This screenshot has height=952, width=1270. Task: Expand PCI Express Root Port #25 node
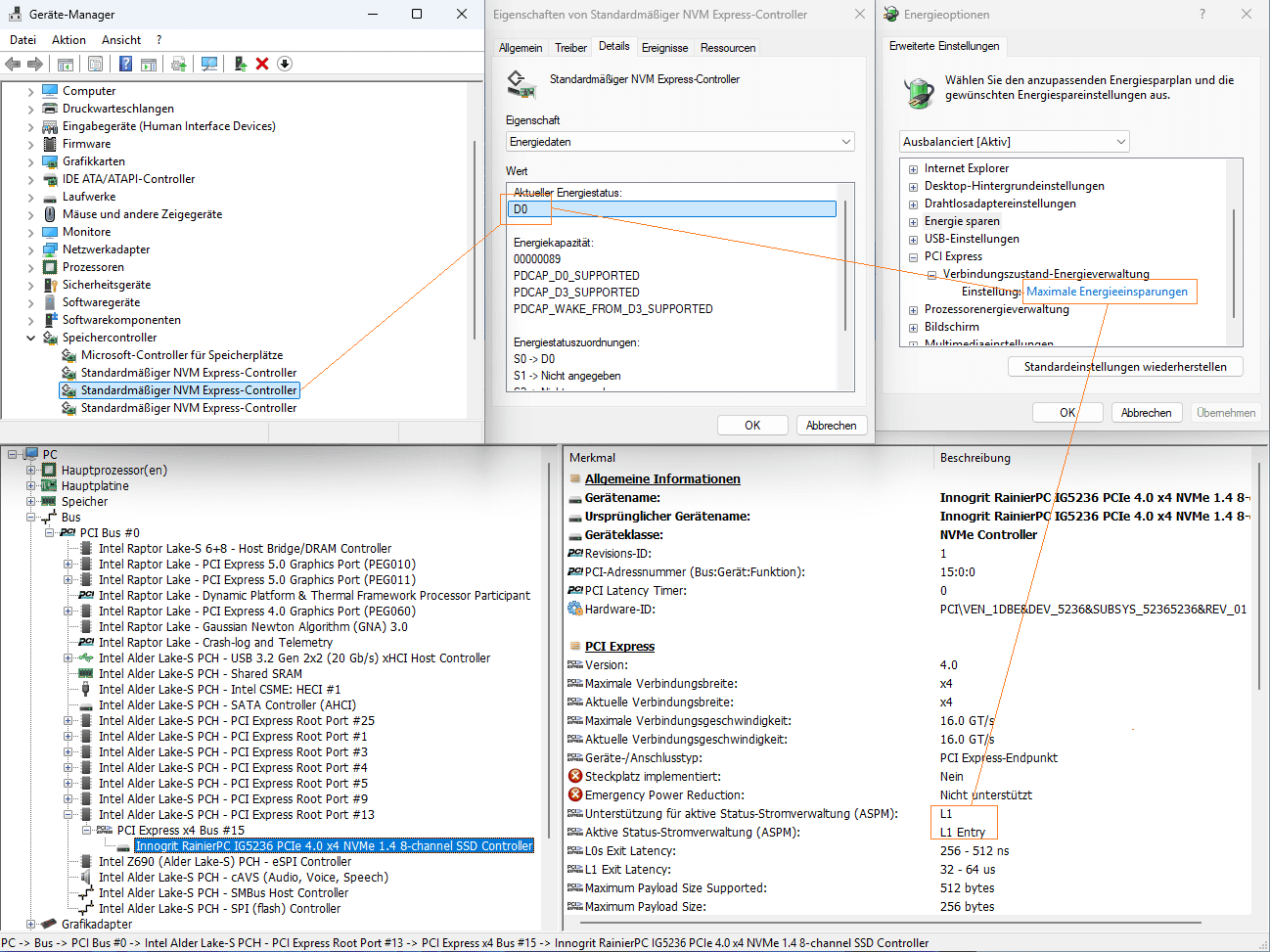(x=68, y=720)
